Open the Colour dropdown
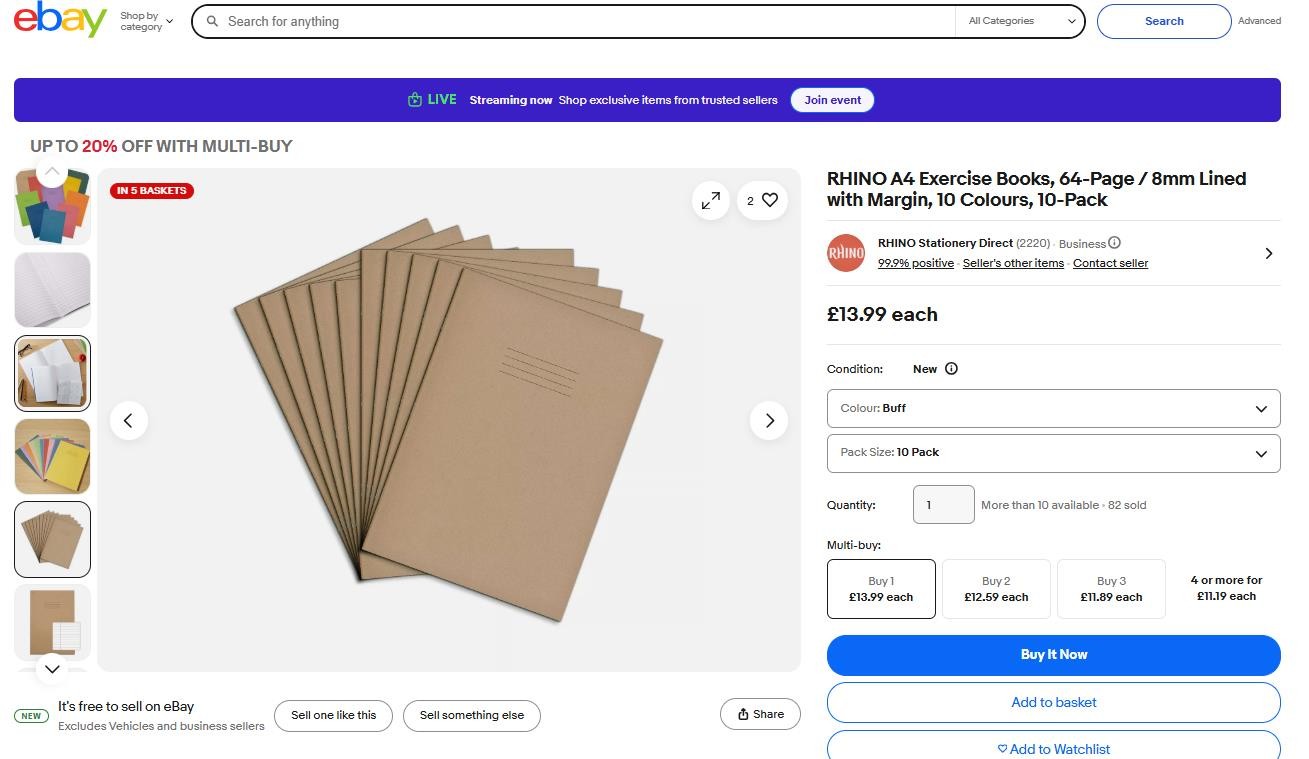 (x=1053, y=409)
